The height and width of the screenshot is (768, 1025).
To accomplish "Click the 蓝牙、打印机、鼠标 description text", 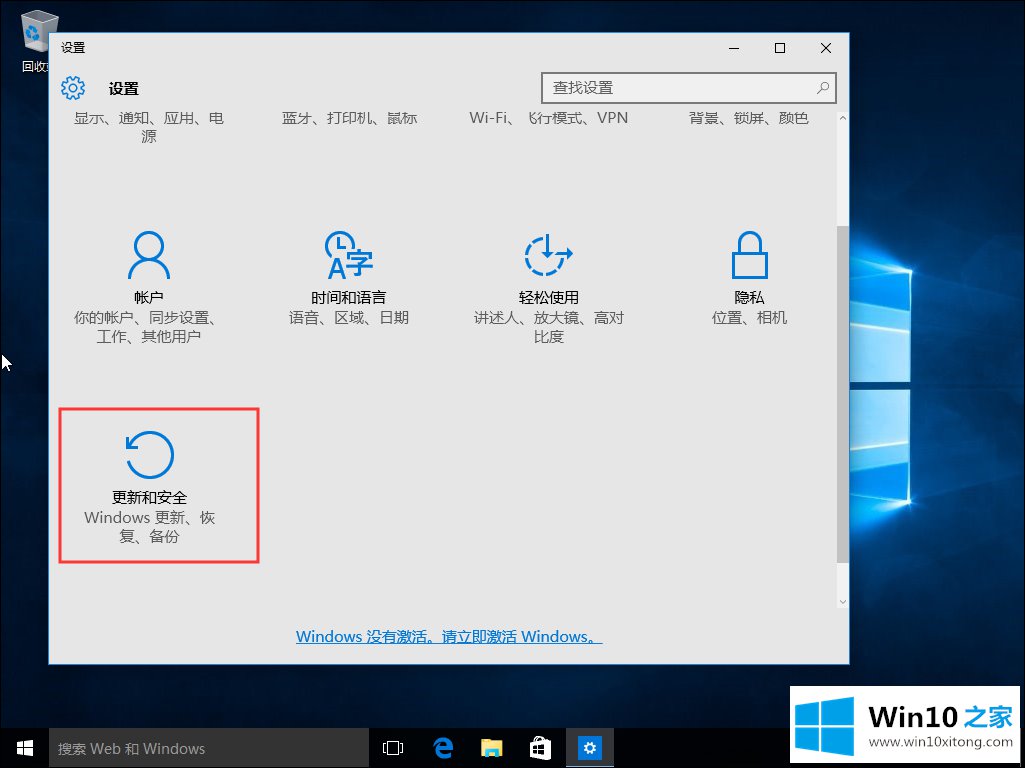I will point(349,118).
